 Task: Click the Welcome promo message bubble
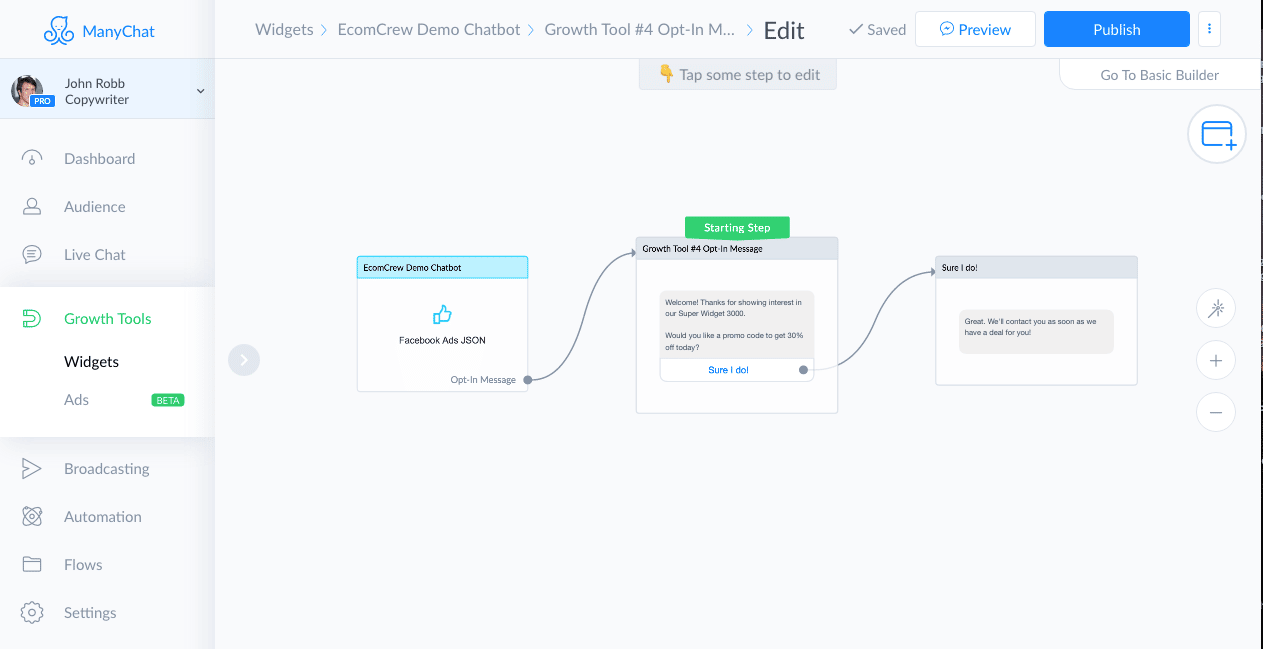[737, 325]
